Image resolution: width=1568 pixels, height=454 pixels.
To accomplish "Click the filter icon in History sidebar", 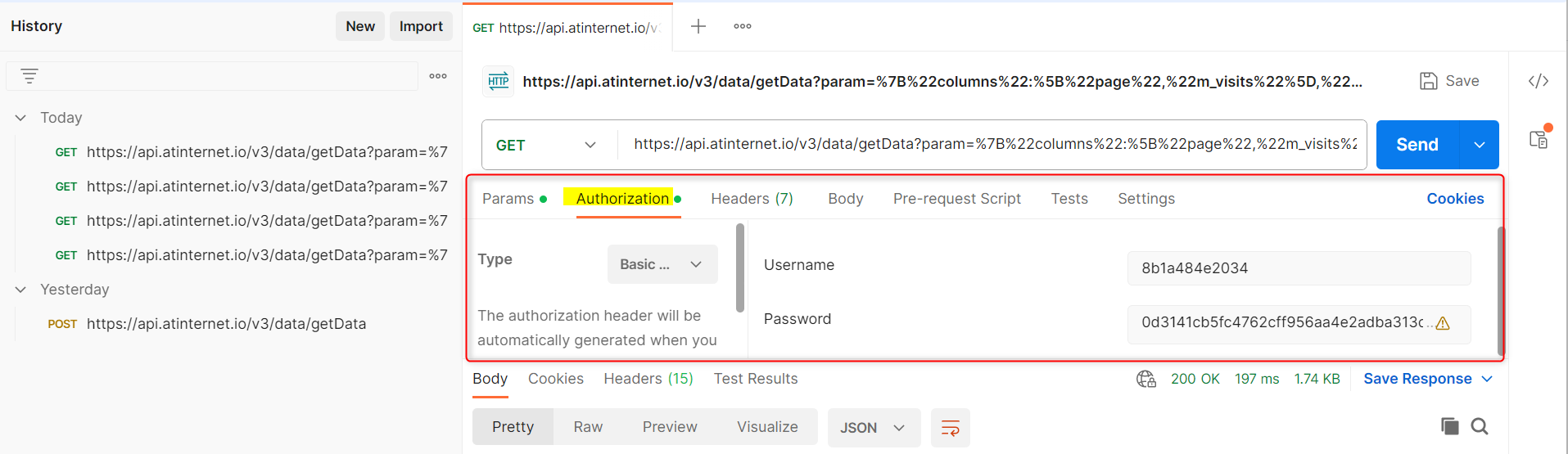I will 29,76.
